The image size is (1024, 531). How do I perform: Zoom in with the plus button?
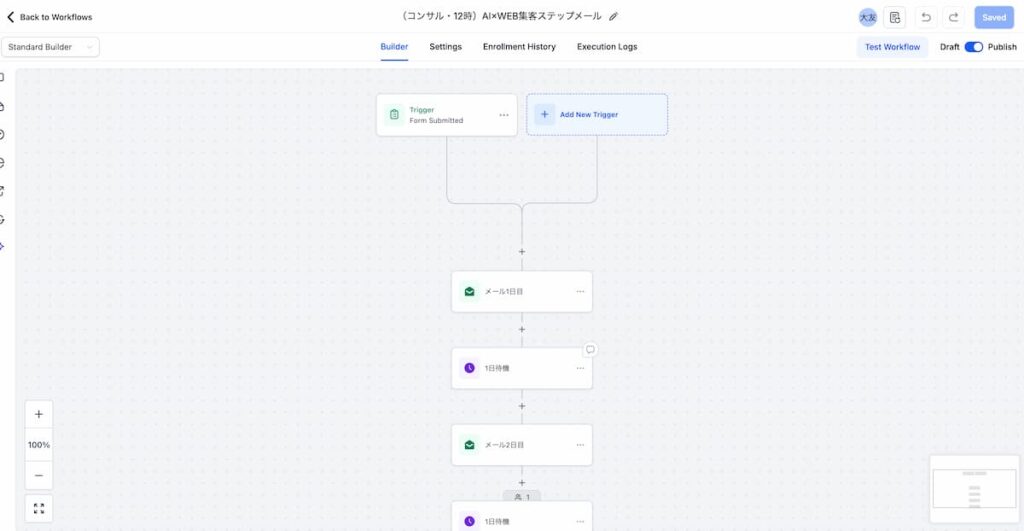click(x=39, y=414)
